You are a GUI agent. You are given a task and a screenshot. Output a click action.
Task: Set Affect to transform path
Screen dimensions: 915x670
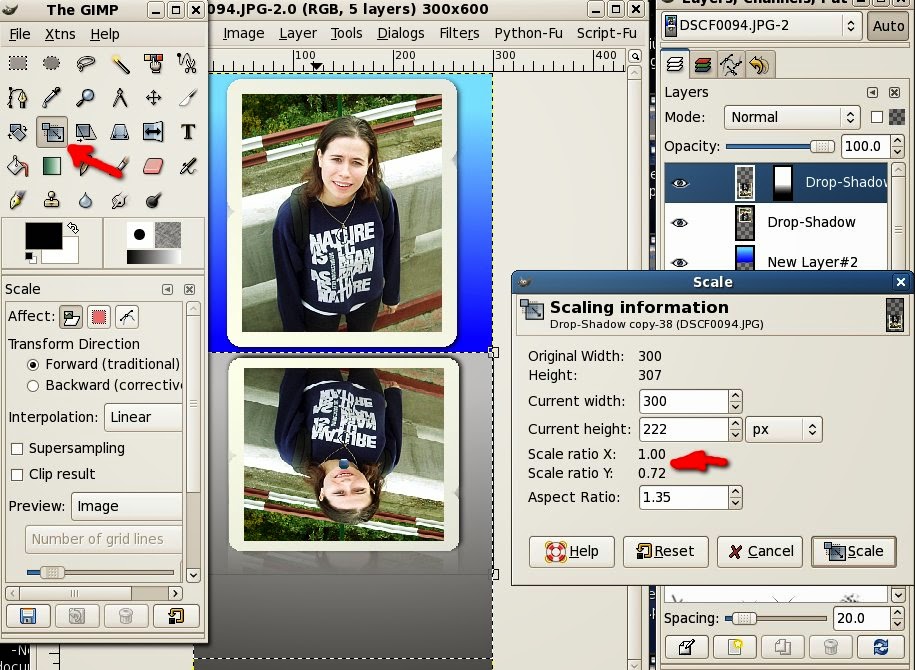coord(127,317)
